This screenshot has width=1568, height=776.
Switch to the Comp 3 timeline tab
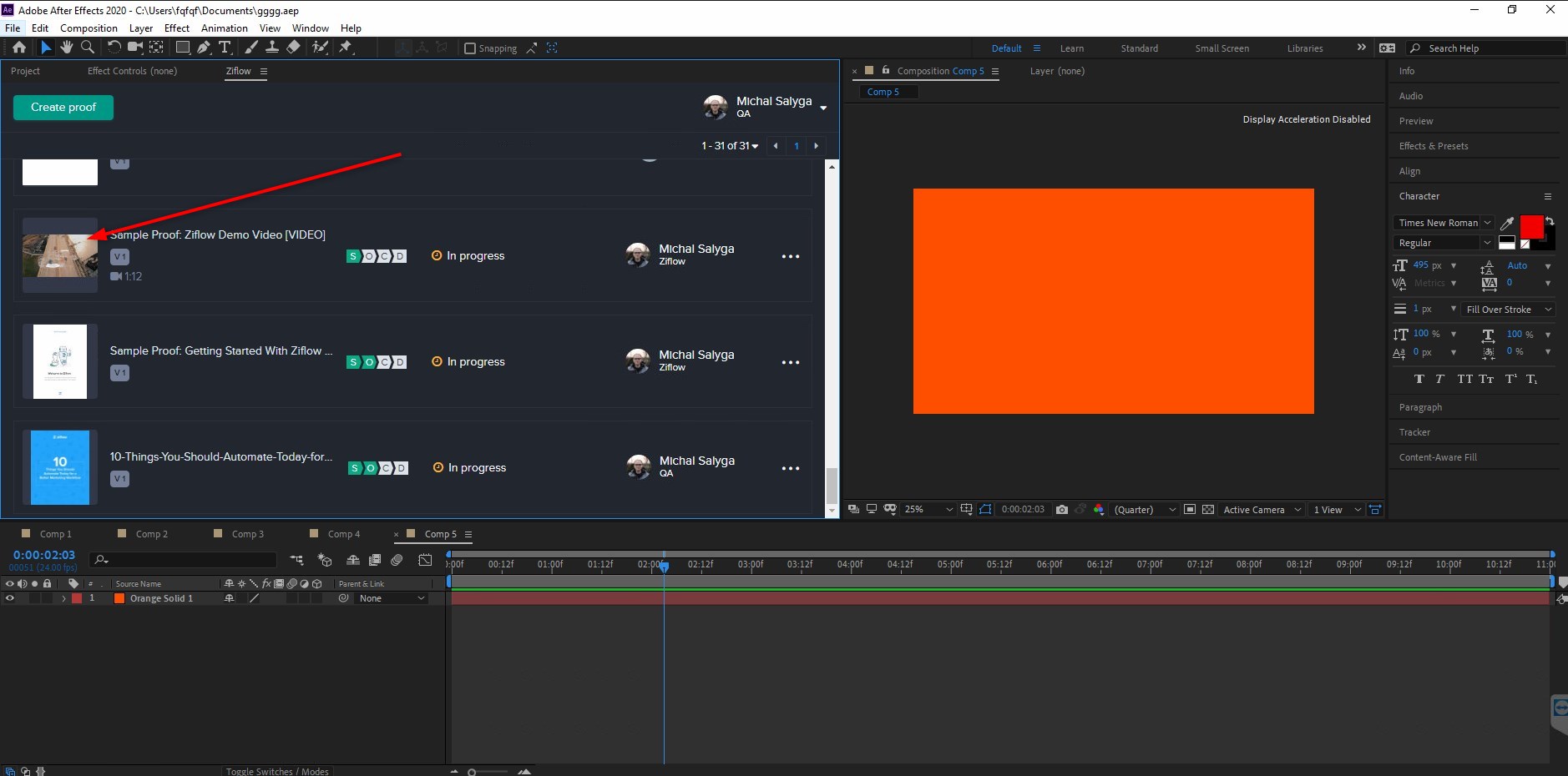click(x=247, y=534)
